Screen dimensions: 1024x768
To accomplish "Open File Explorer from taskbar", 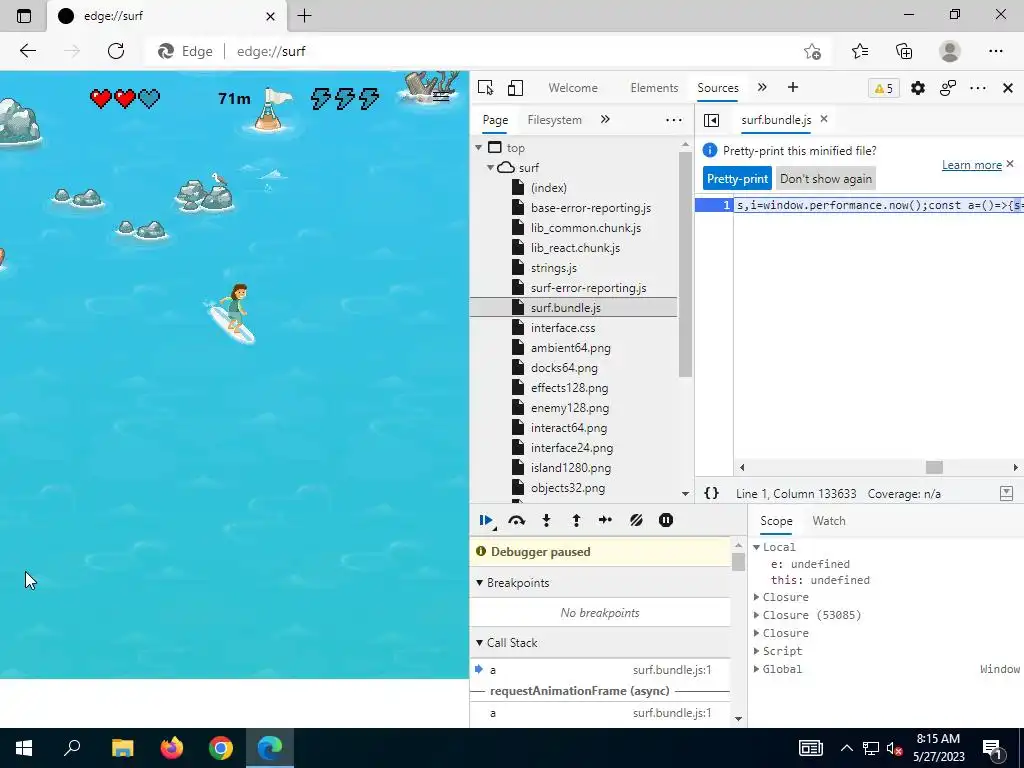I will (122, 748).
